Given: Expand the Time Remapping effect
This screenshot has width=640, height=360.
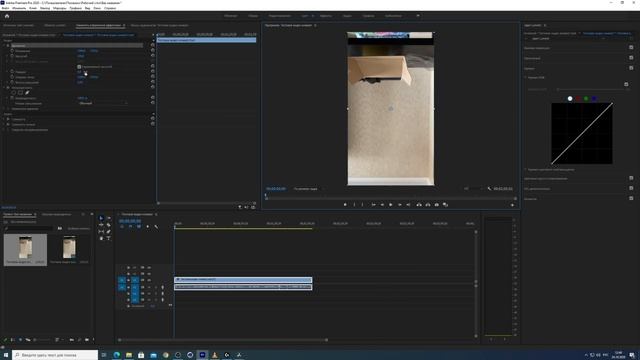Looking at the screenshot, I should tap(4, 109).
